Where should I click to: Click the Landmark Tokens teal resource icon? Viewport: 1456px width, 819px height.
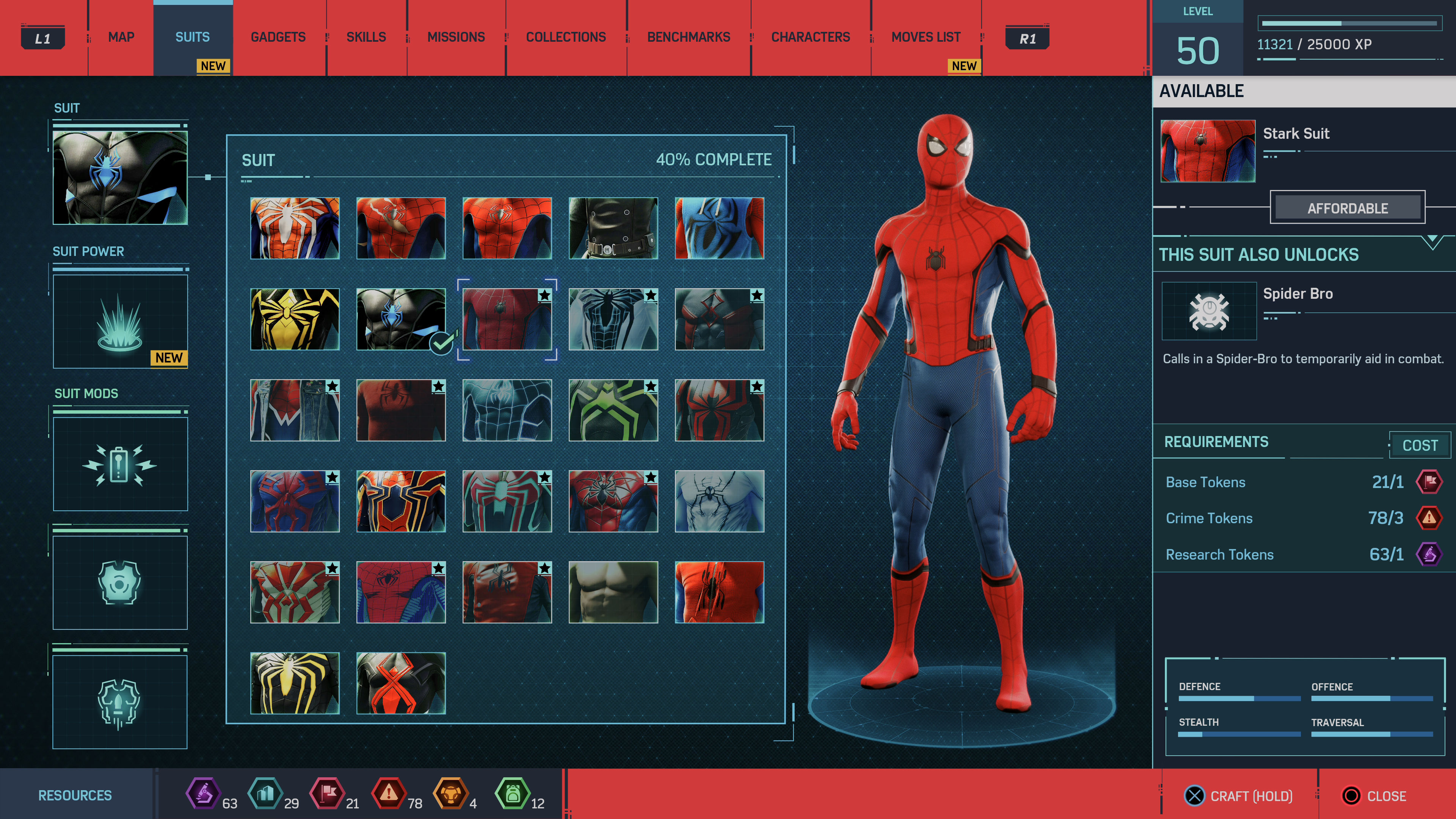coord(265,793)
